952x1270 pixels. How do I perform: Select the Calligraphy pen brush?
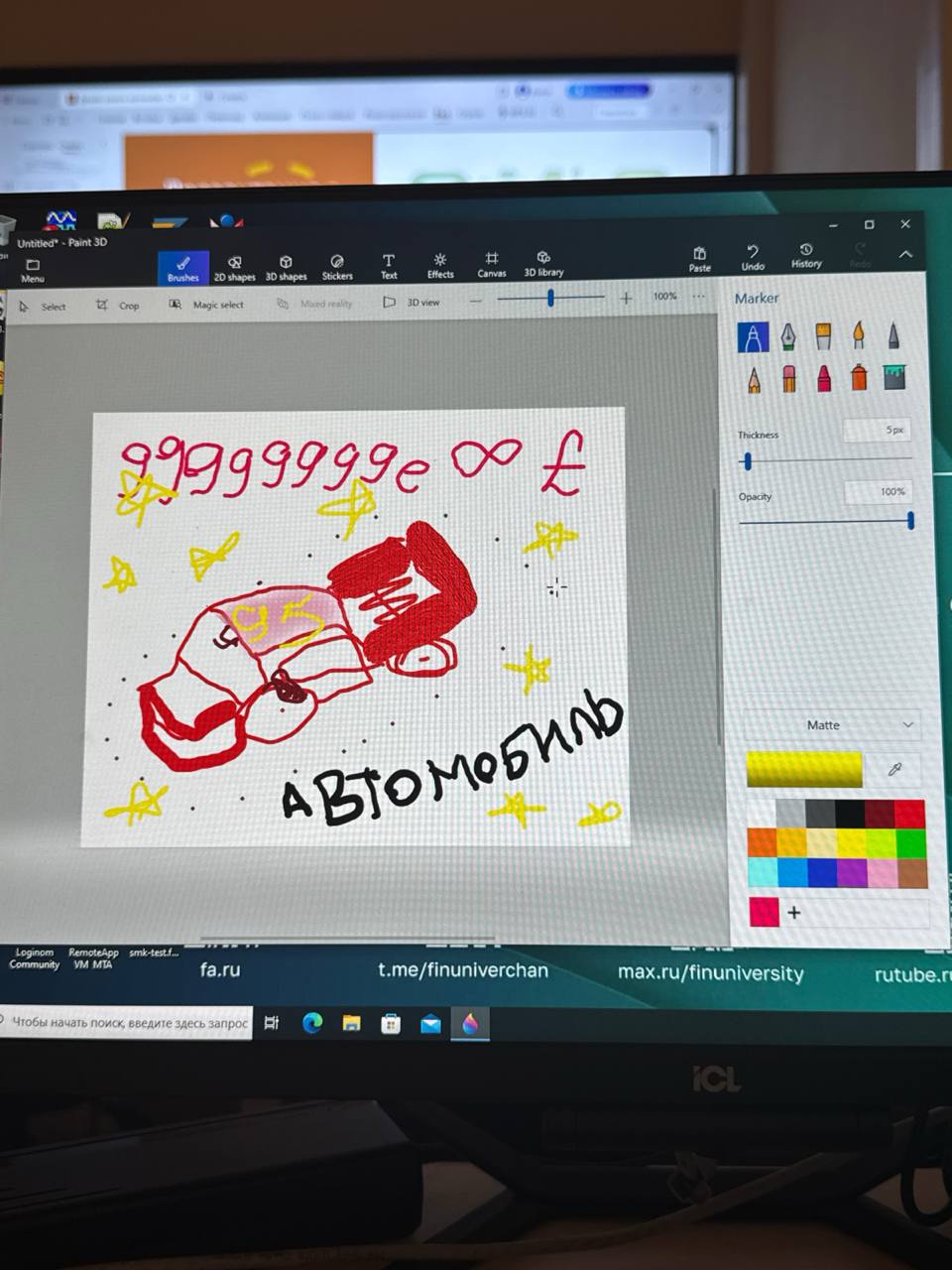coord(788,337)
